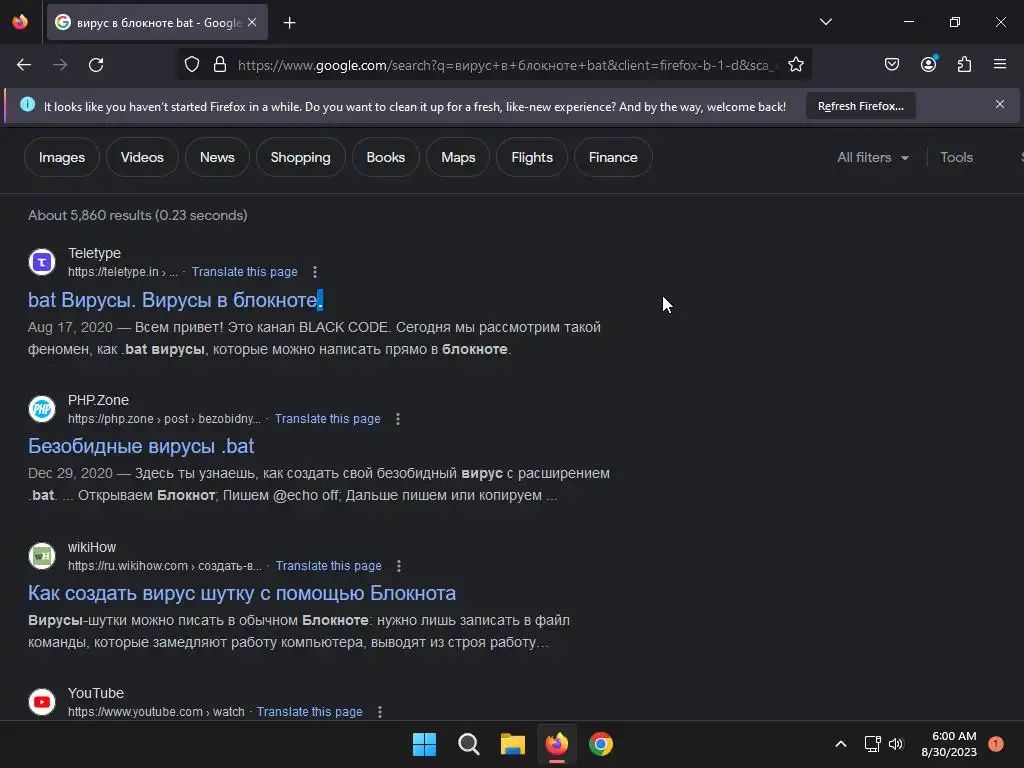Open the Teletype bat Вирусы result
This screenshot has width=1024, height=768.
(x=175, y=300)
